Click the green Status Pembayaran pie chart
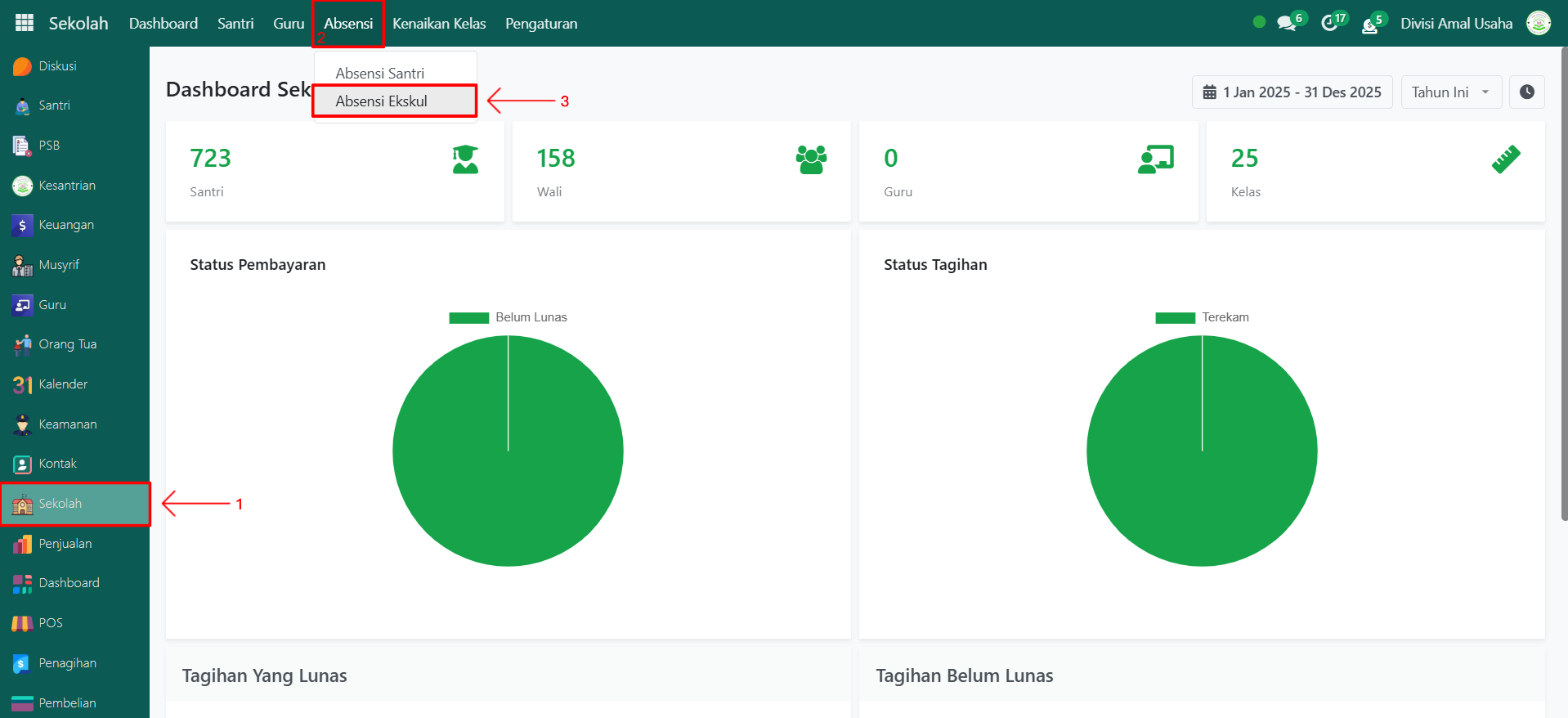 [508, 451]
